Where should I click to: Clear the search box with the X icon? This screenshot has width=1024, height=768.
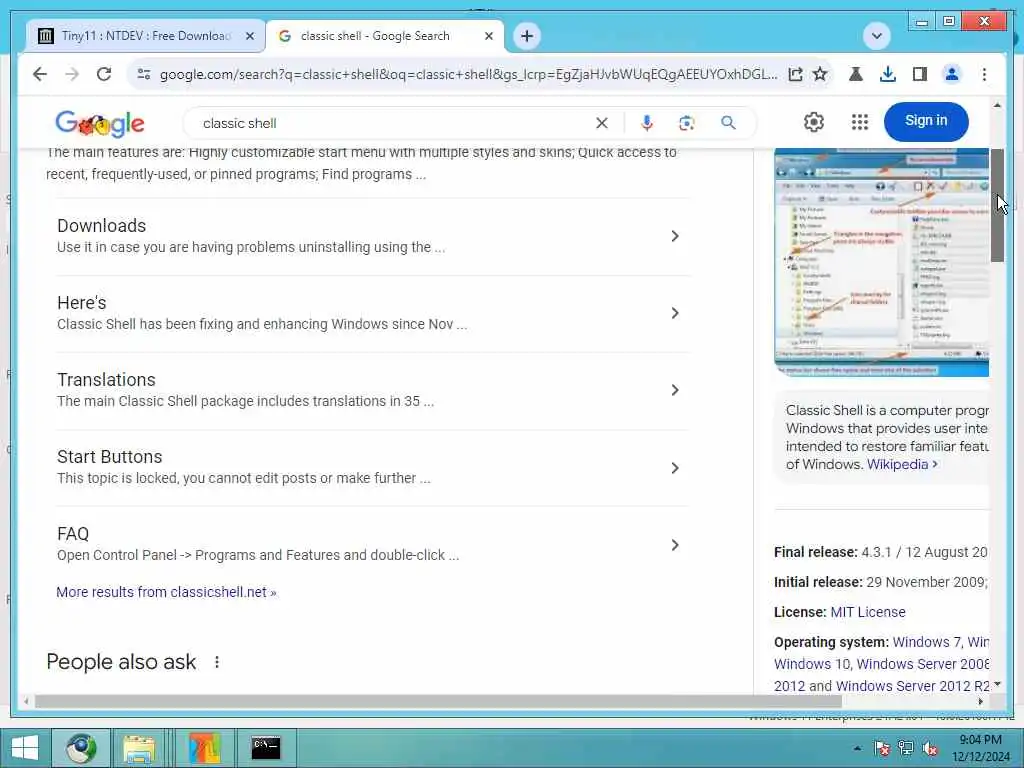[x=602, y=123]
